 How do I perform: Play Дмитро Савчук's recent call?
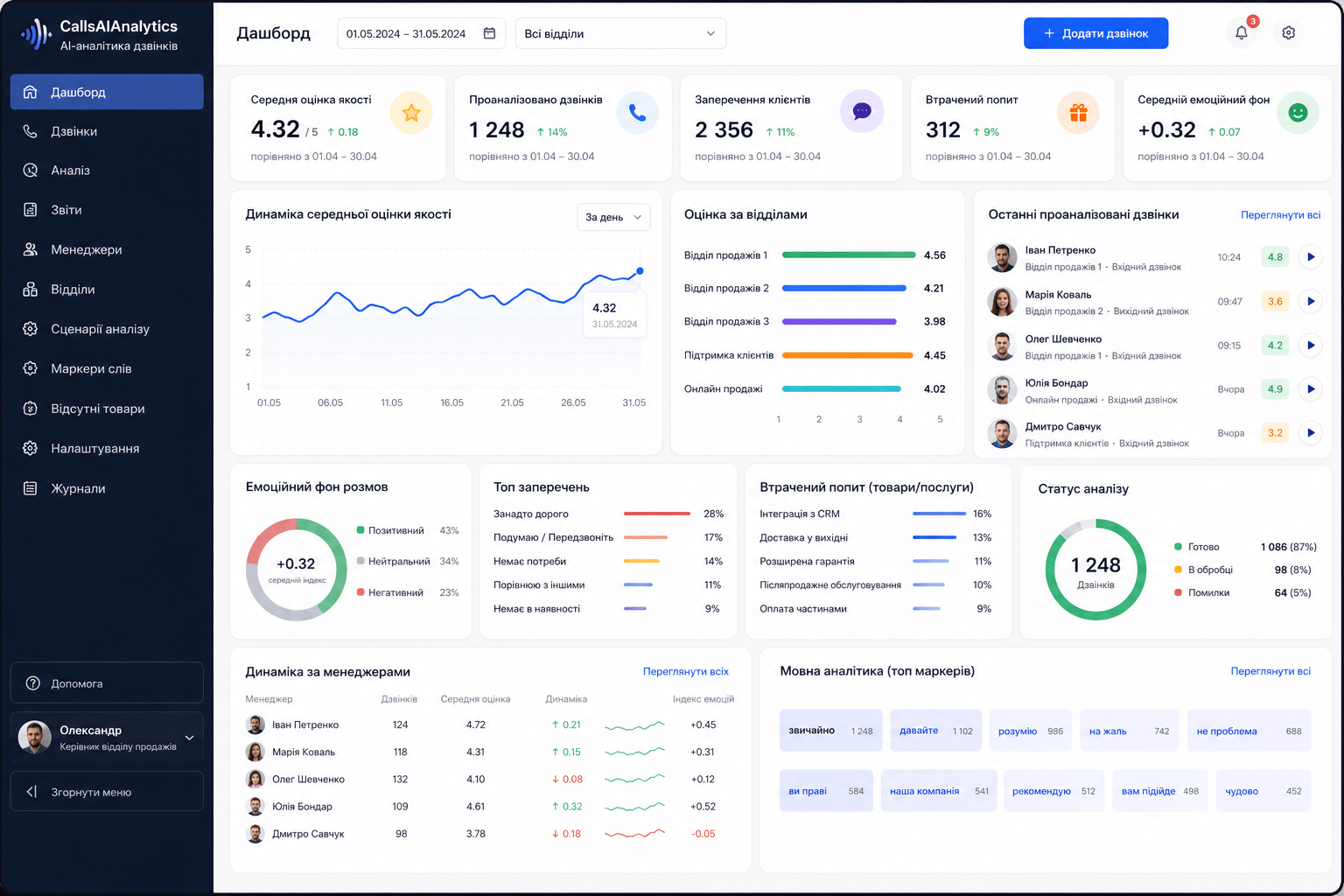point(1310,432)
